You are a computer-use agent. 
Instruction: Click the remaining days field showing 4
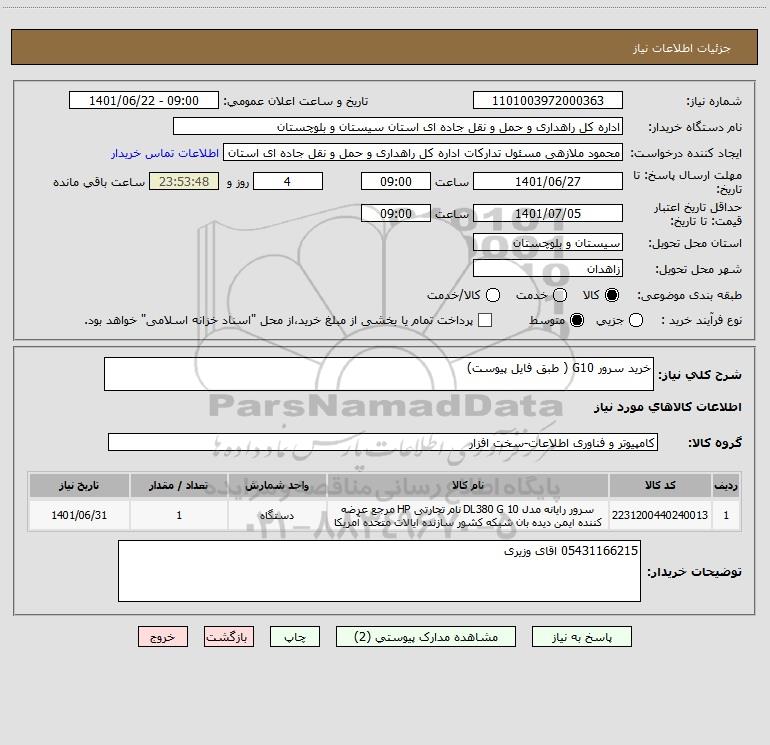(x=288, y=181)
